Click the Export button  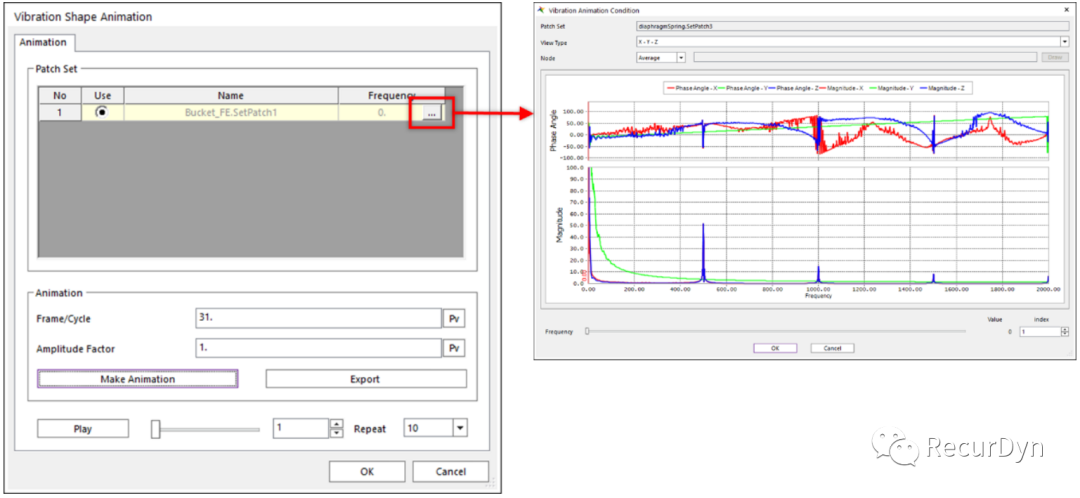(365, 379)
